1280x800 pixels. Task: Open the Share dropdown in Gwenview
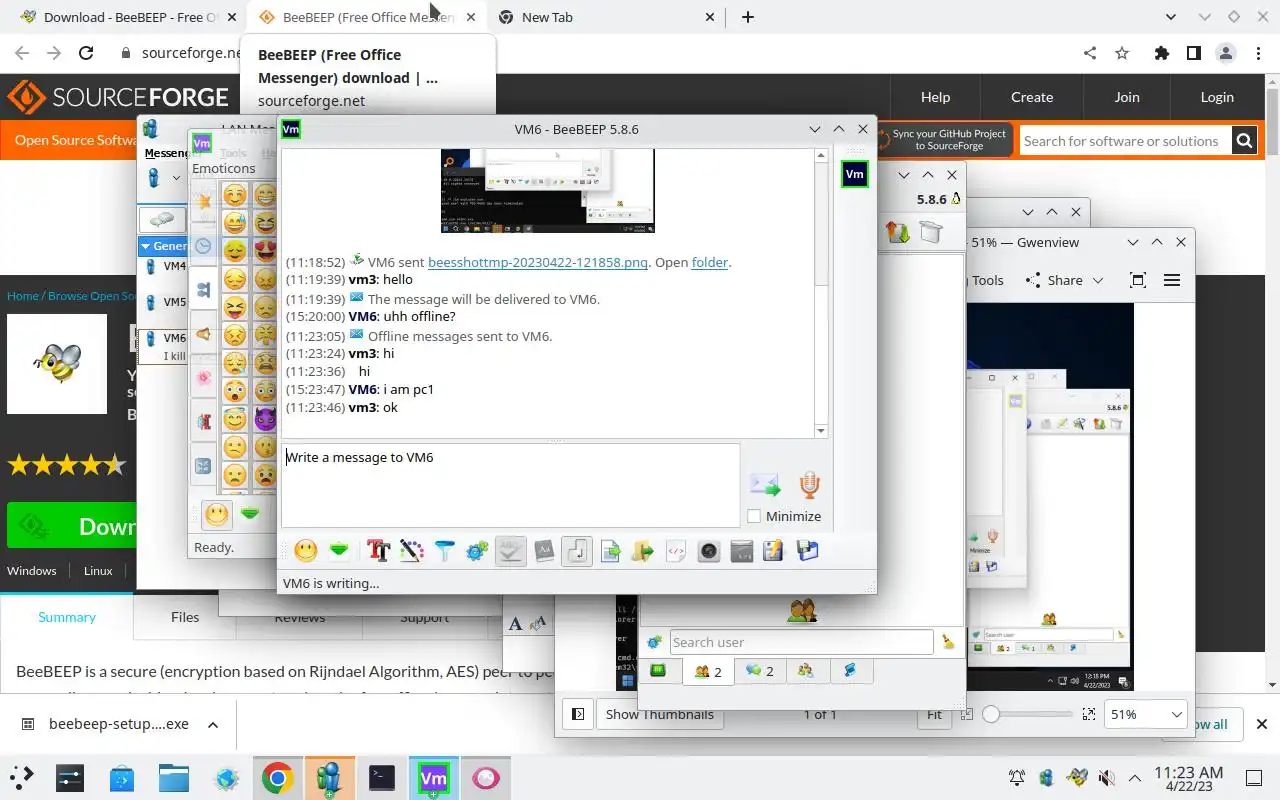(x=1065, y=280)
